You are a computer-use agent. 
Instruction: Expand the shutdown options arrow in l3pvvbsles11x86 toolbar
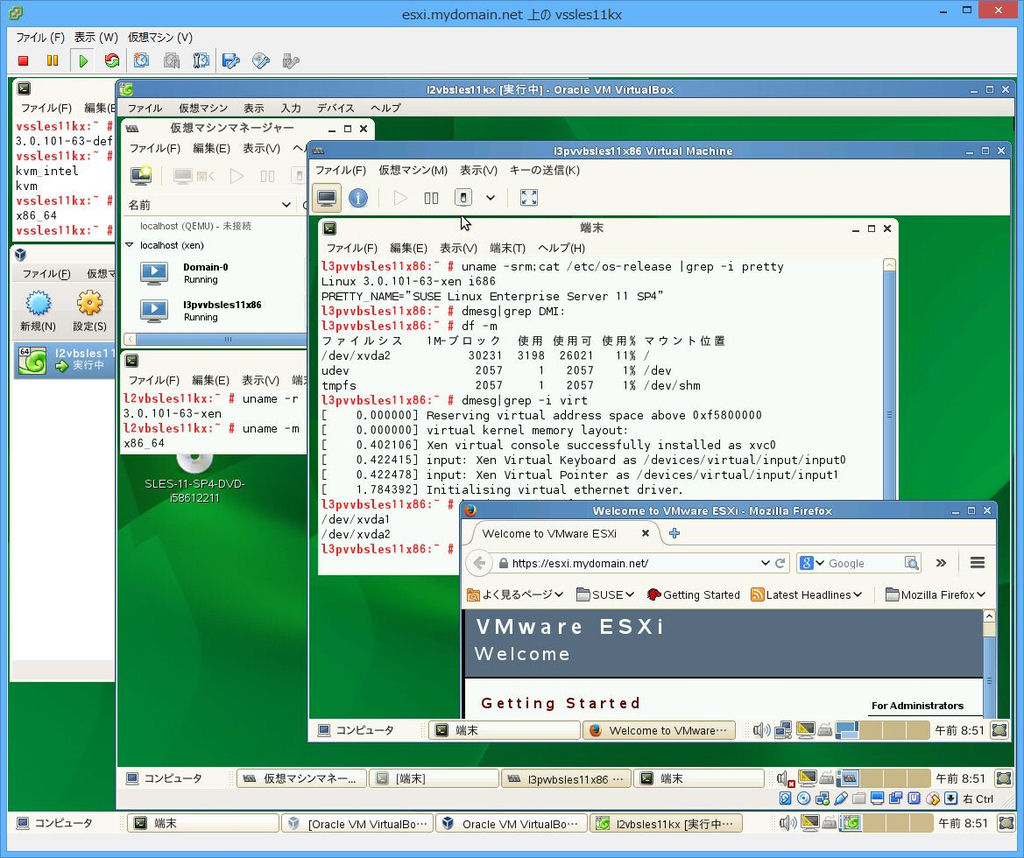pyautogui.click(x=490, y=197)
